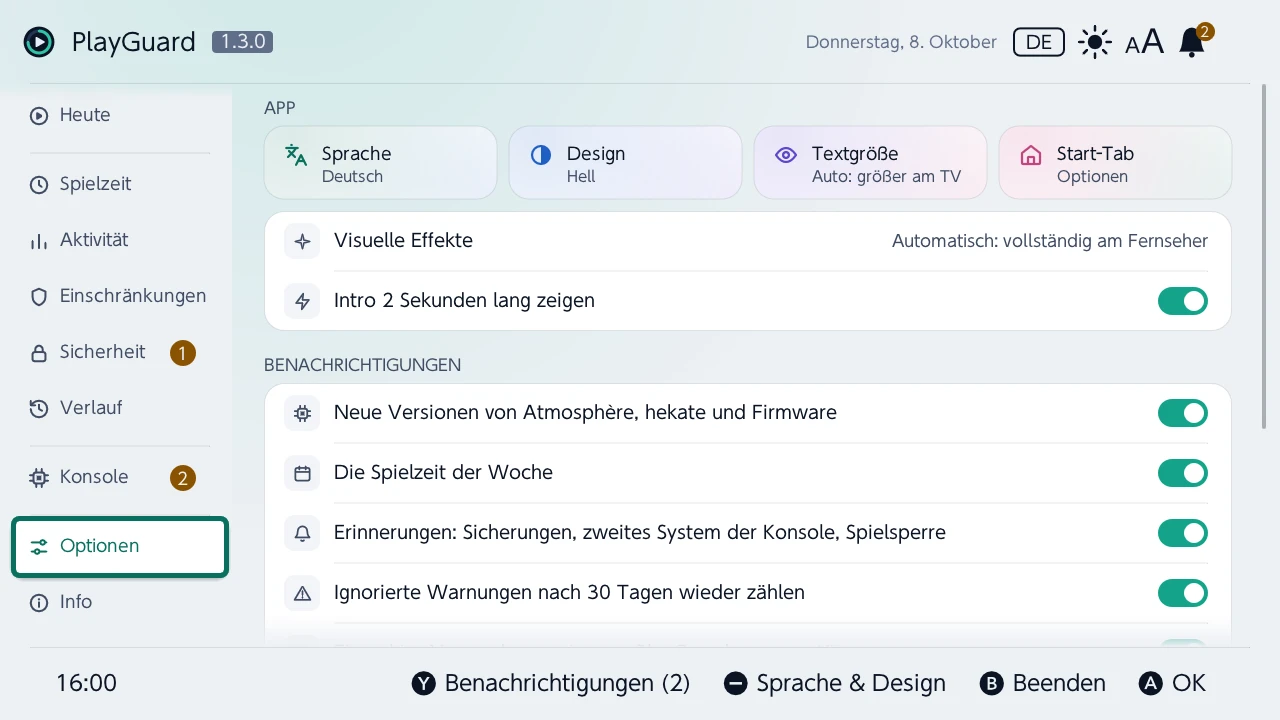
Task: Open the Start-Tab Optionen card
Action: point(1115,163)
